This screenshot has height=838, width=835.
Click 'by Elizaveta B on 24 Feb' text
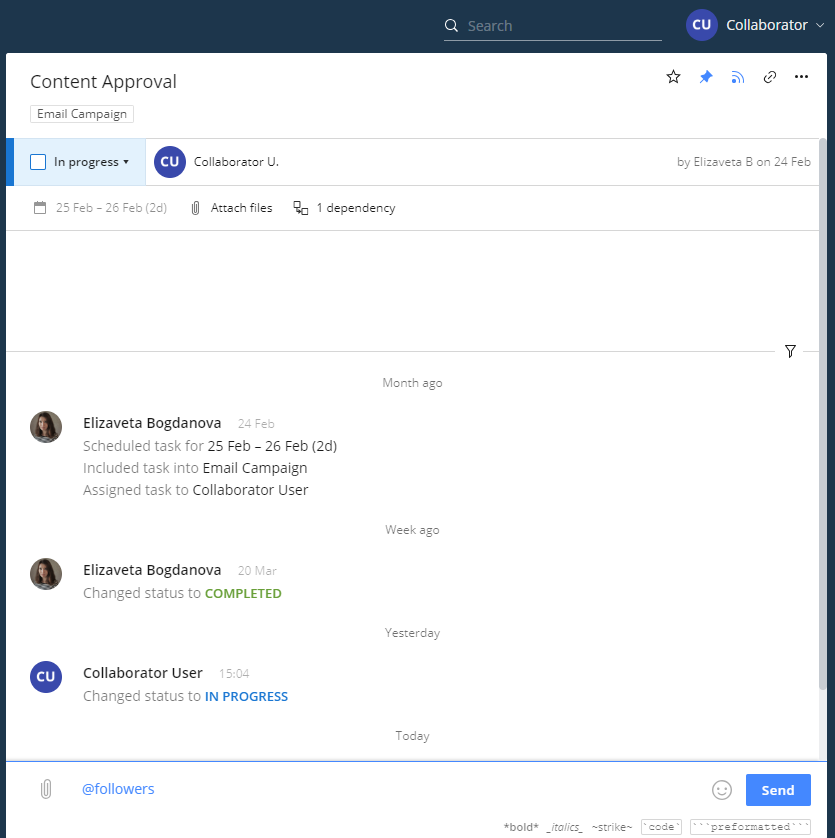pos(744,162)
